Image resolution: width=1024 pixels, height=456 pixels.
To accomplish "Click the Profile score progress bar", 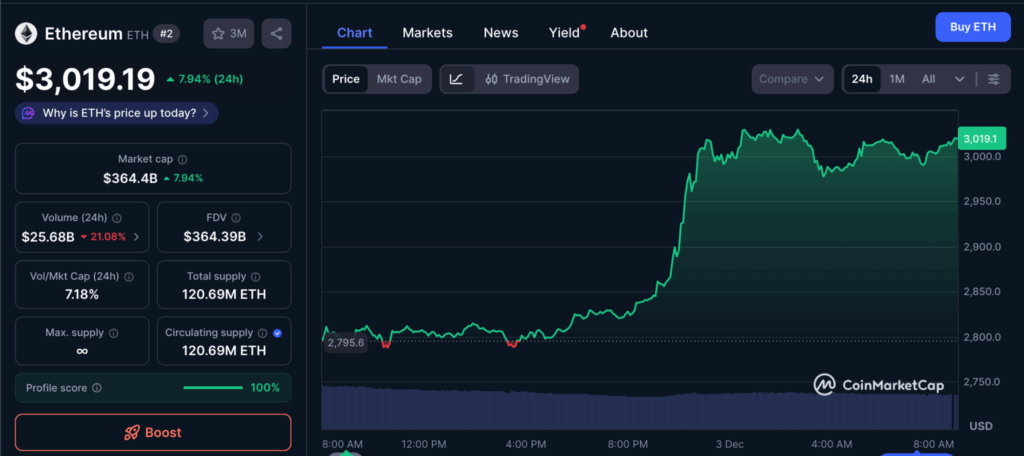I will point(213,388).
